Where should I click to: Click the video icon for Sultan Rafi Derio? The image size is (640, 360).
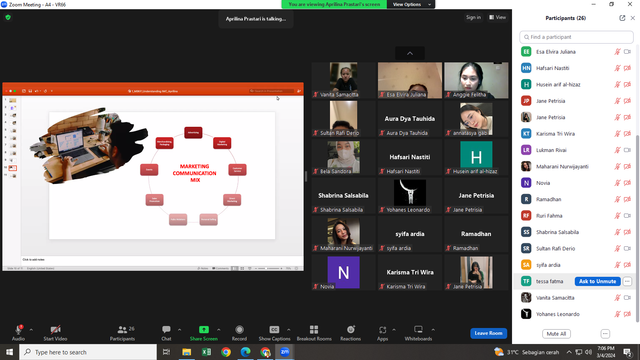tap(627, 248)
